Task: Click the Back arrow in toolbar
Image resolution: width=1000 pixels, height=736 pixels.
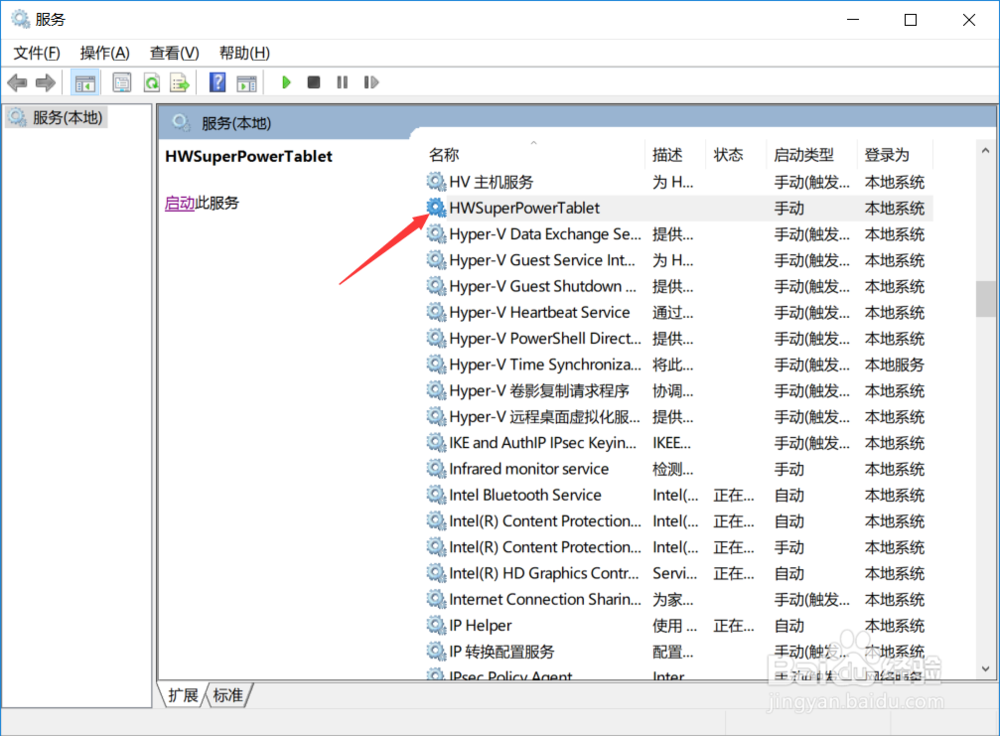Action: point(17,82)
